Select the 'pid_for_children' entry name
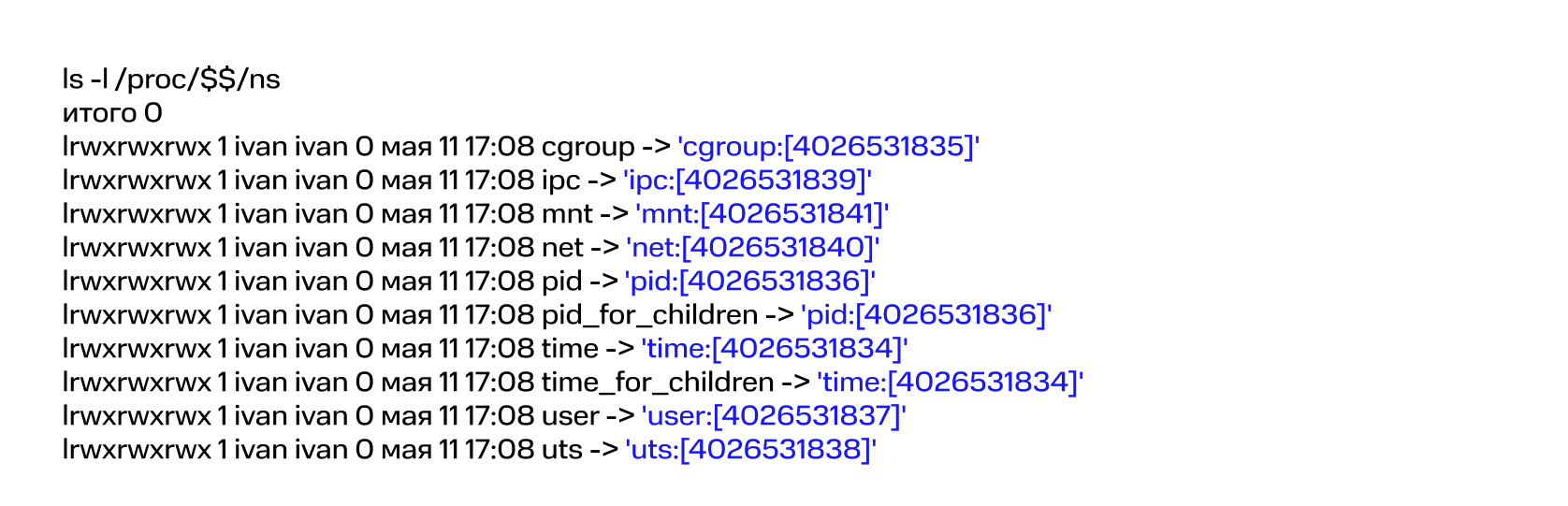Screen dimensions: 1568x506 click(650, 315)
